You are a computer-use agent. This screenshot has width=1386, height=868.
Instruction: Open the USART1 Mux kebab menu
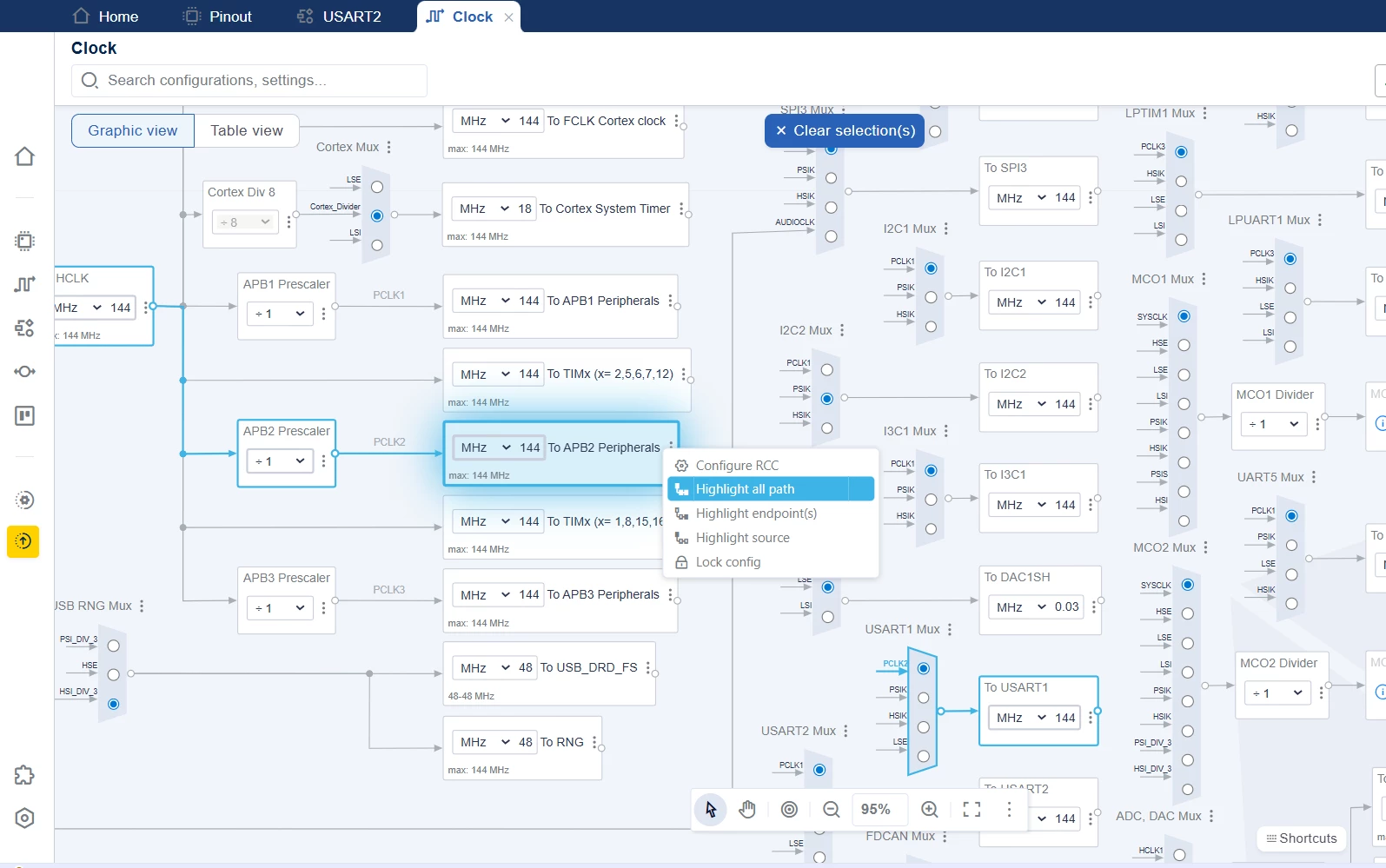tap(949, 629)
